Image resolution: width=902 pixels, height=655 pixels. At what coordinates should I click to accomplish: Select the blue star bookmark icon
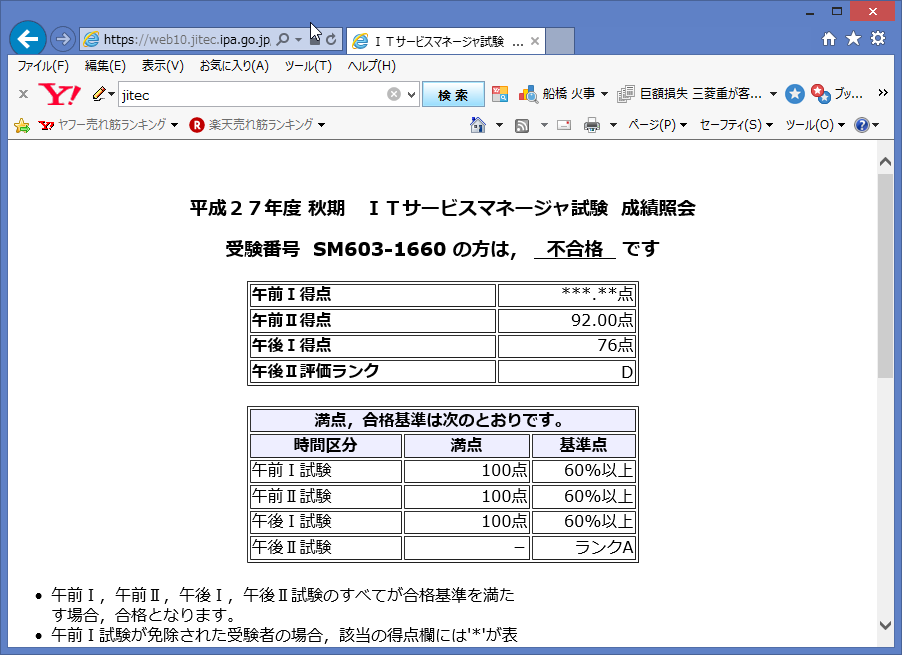[x=794, y=93]
